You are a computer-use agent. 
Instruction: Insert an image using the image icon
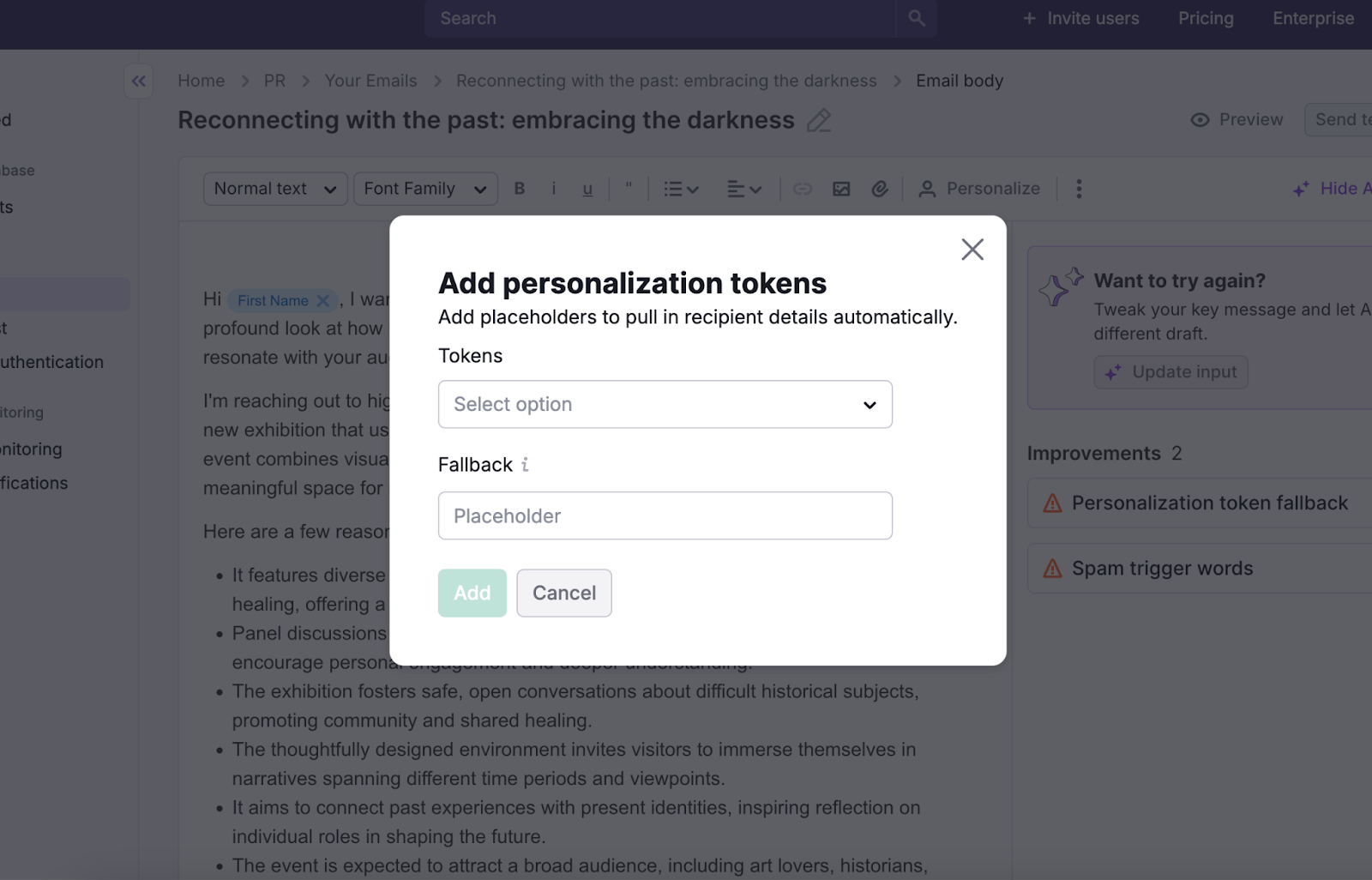coord(841,189)
